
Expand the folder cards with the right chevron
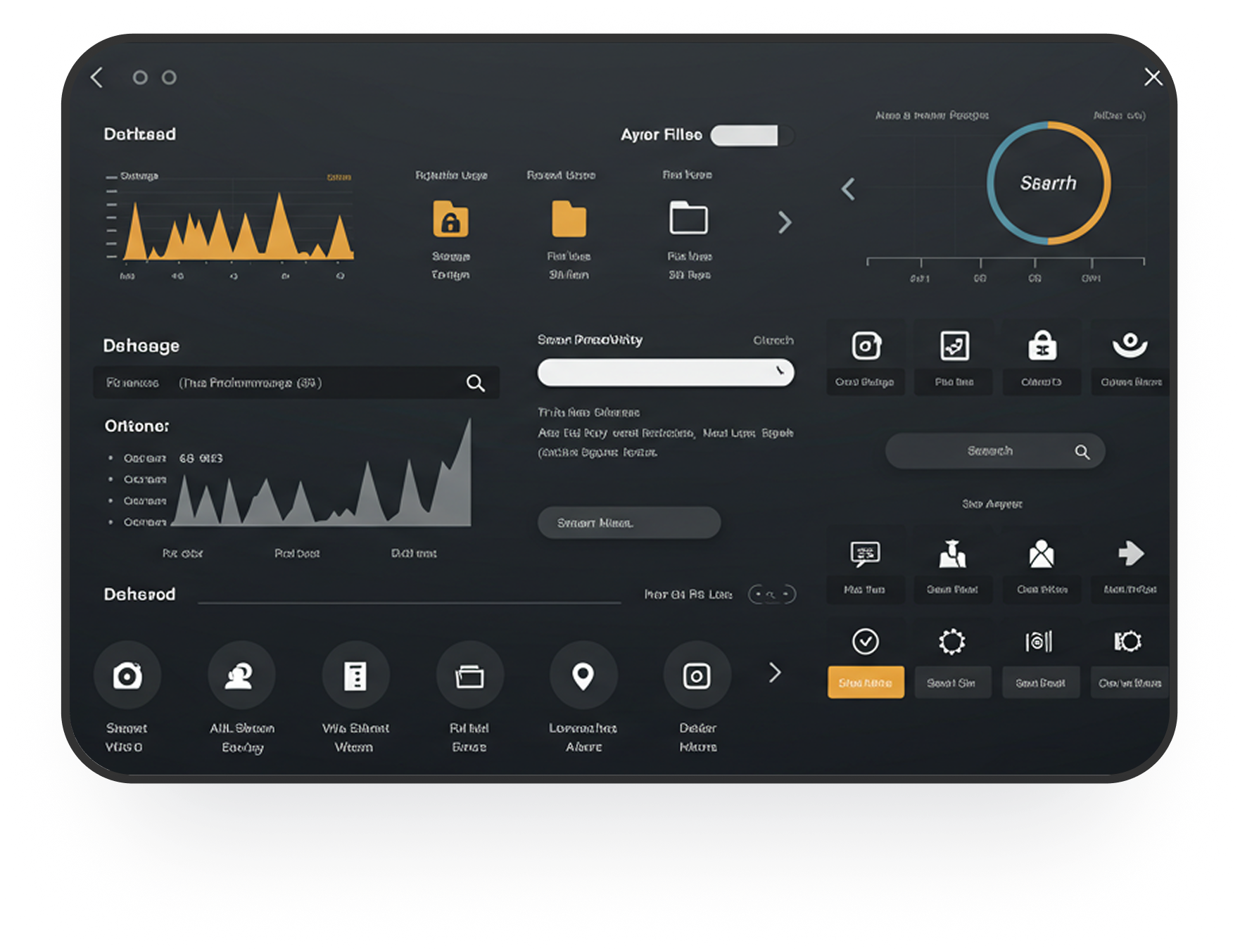(x=785, y=222)
